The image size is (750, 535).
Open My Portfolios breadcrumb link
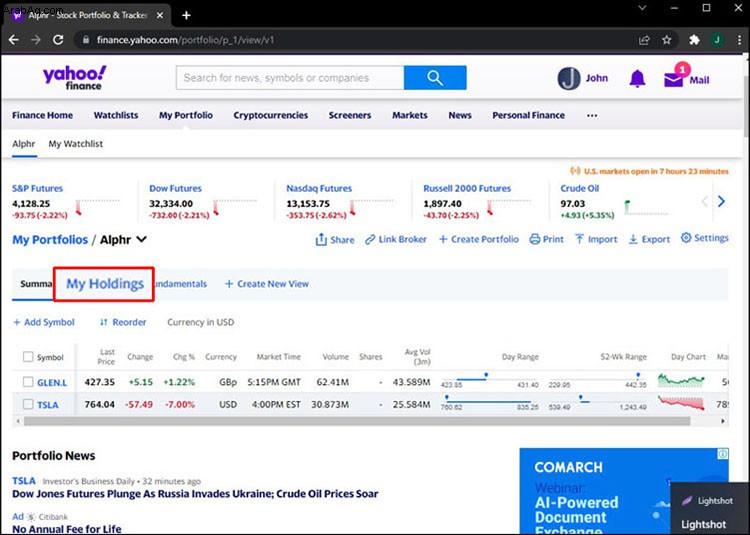[50, 240]
